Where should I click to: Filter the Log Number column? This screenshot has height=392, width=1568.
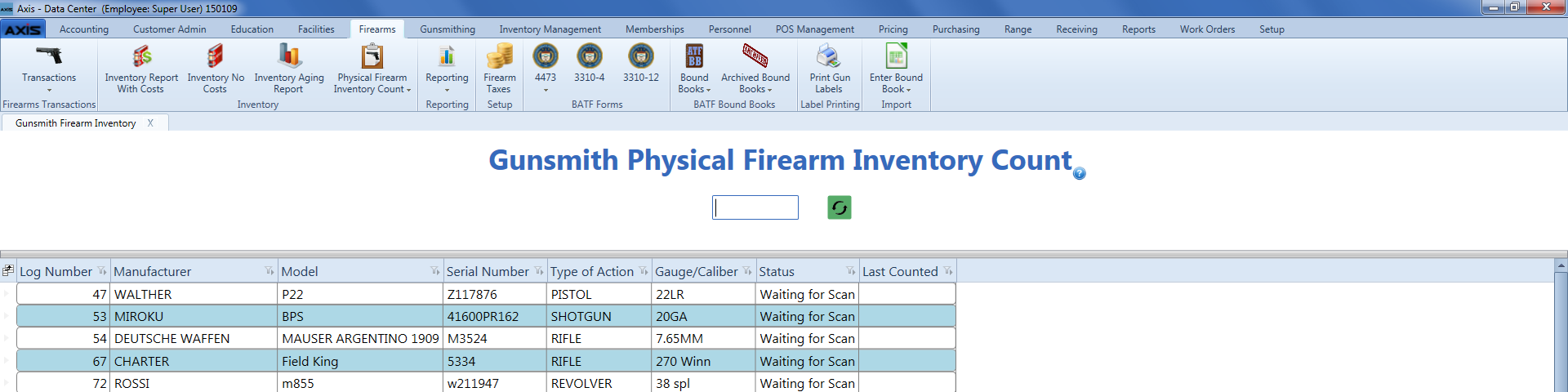tap(102, 271)
